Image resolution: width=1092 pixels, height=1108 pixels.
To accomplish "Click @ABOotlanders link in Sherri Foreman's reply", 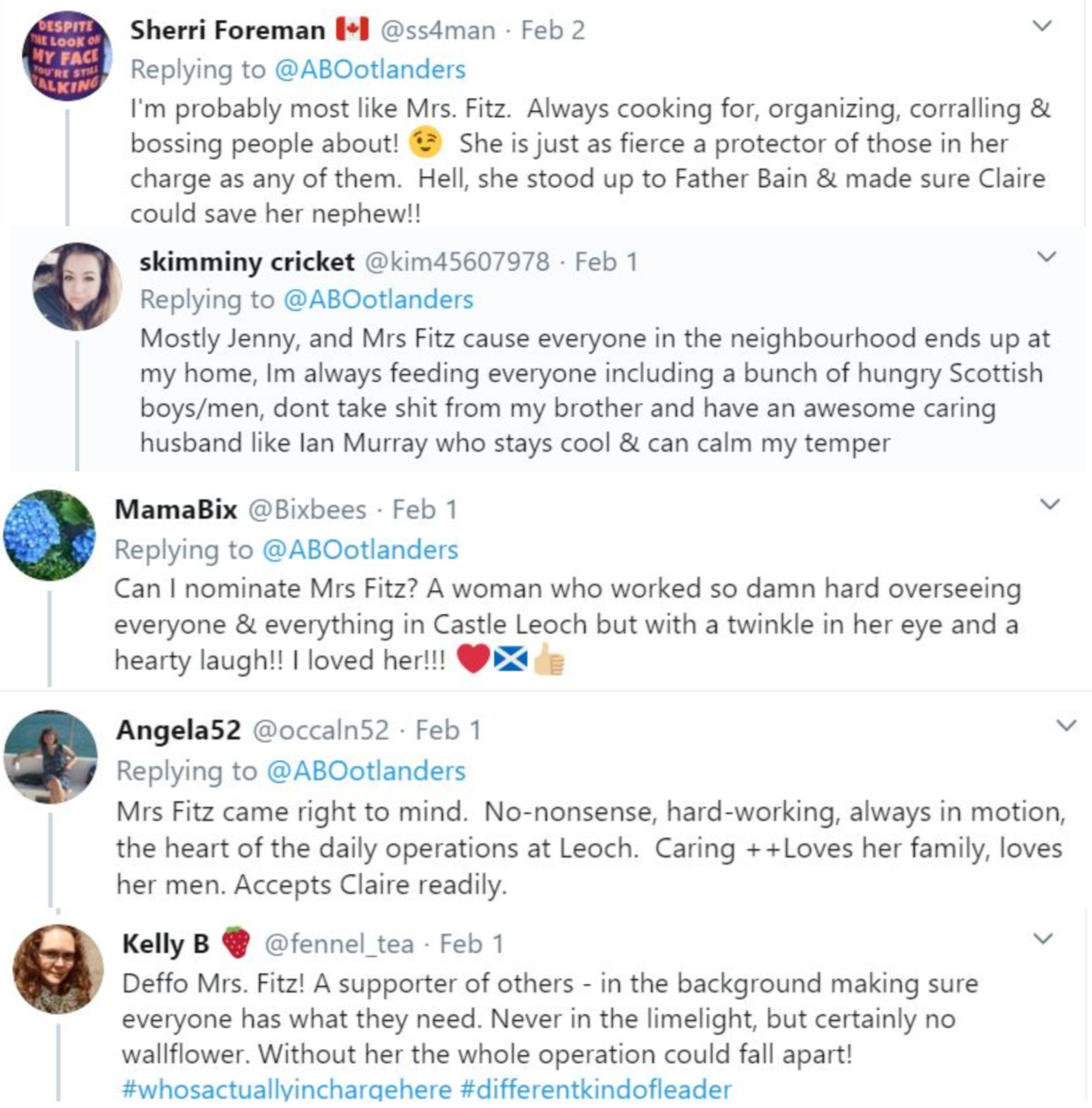I will (370, 70).
